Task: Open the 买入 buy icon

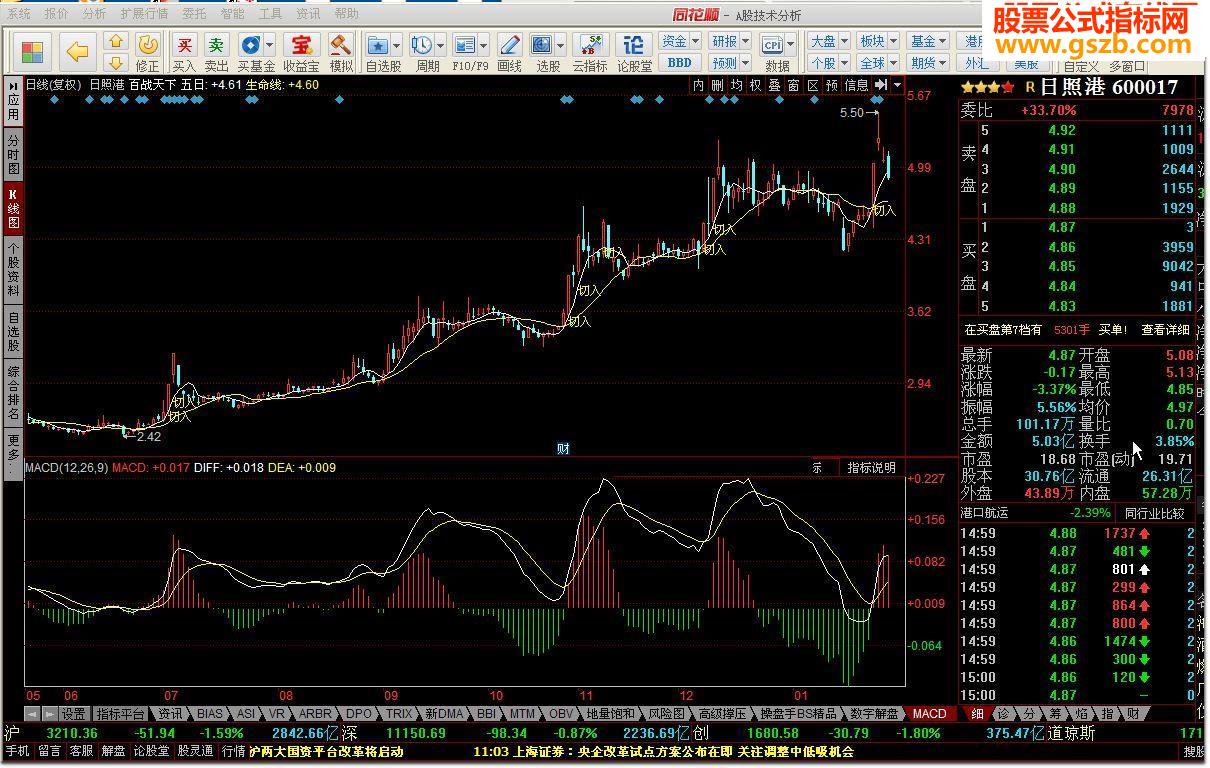Action: [185, 52]
